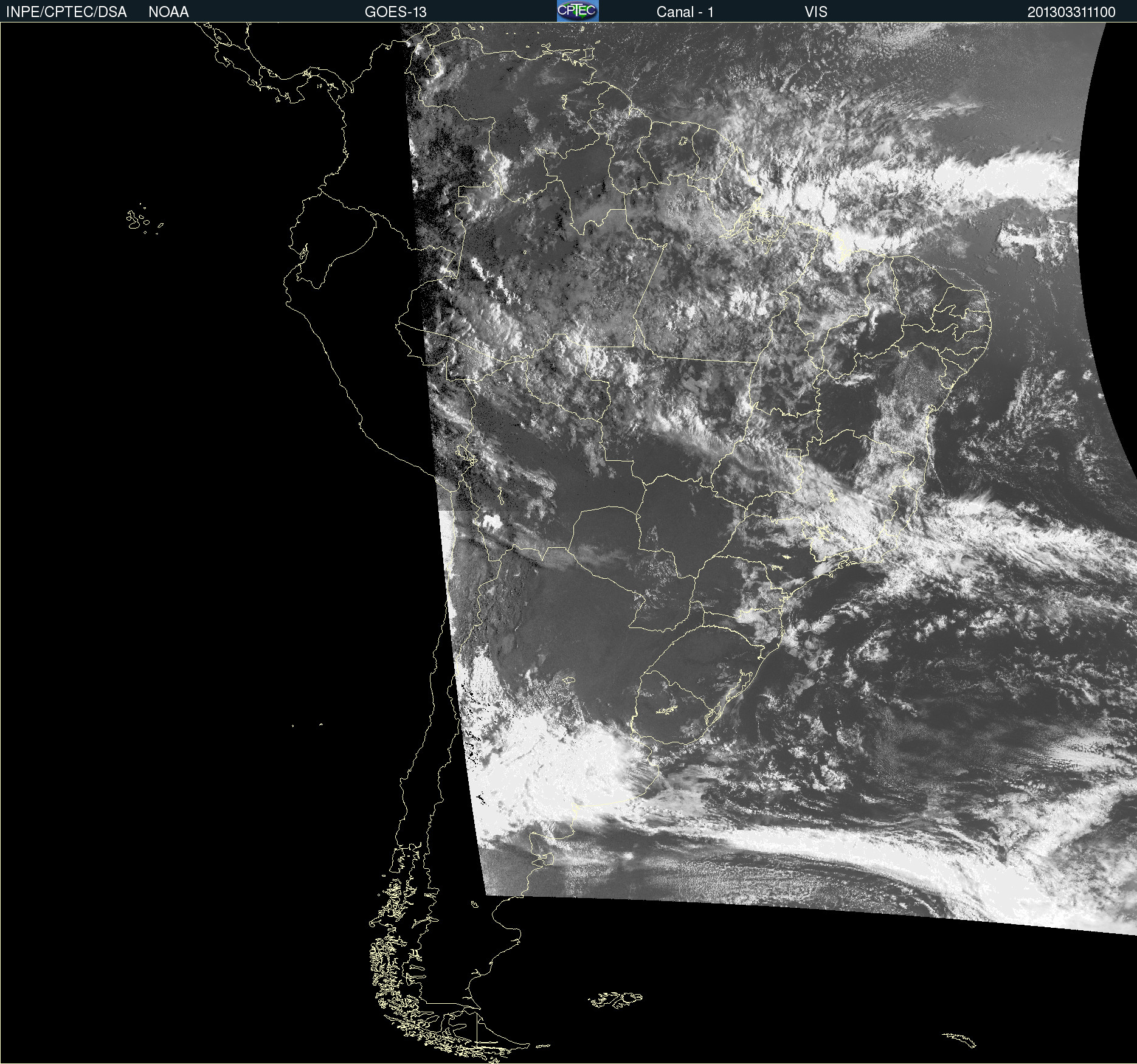Click the CPTEC logo in the header
The height and width of the screenshot is (1064, 1137).
point(578,11)
